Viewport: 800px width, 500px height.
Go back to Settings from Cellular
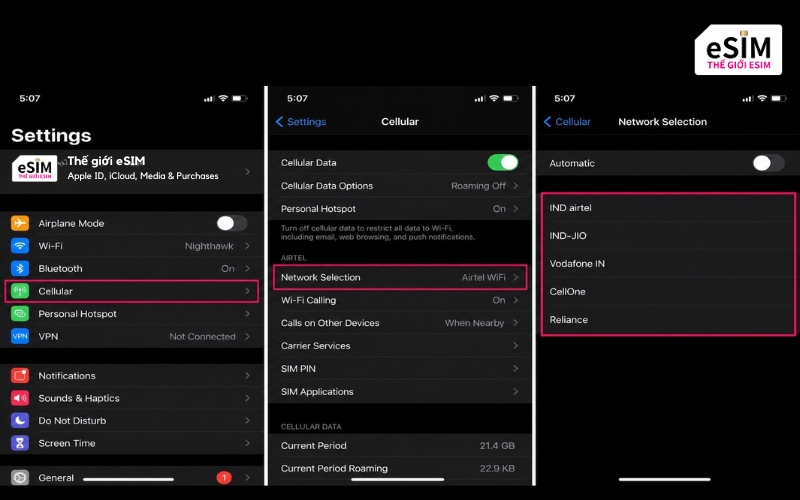click(301, 122)
